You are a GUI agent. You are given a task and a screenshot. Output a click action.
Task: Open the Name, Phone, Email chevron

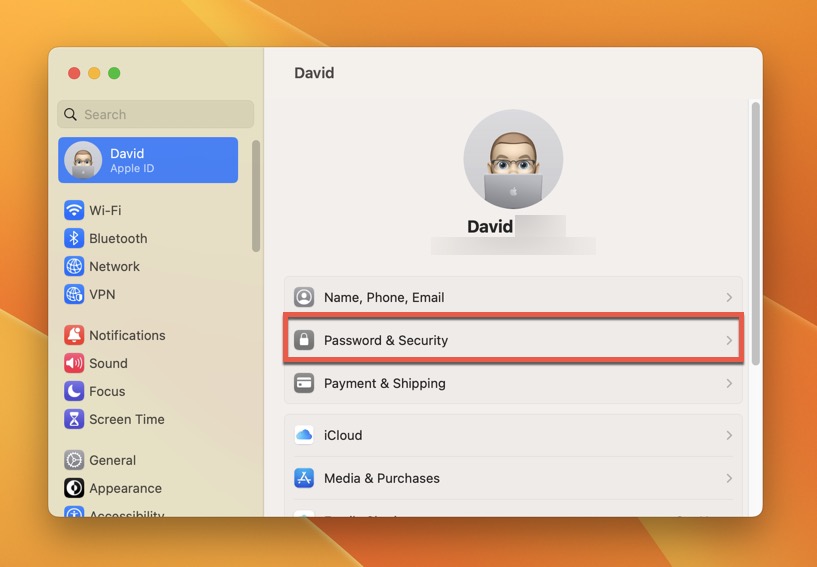click(729, 297)
